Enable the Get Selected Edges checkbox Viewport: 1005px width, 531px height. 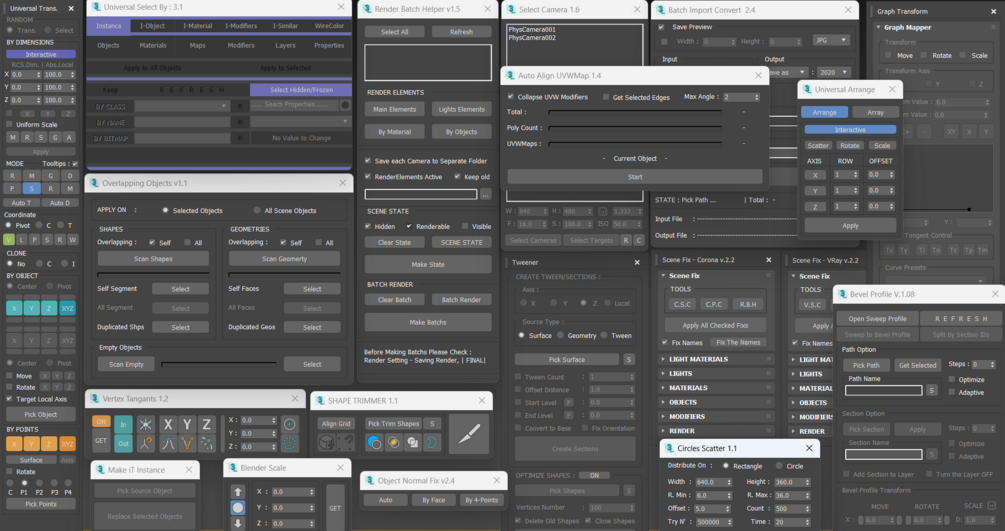606,97
